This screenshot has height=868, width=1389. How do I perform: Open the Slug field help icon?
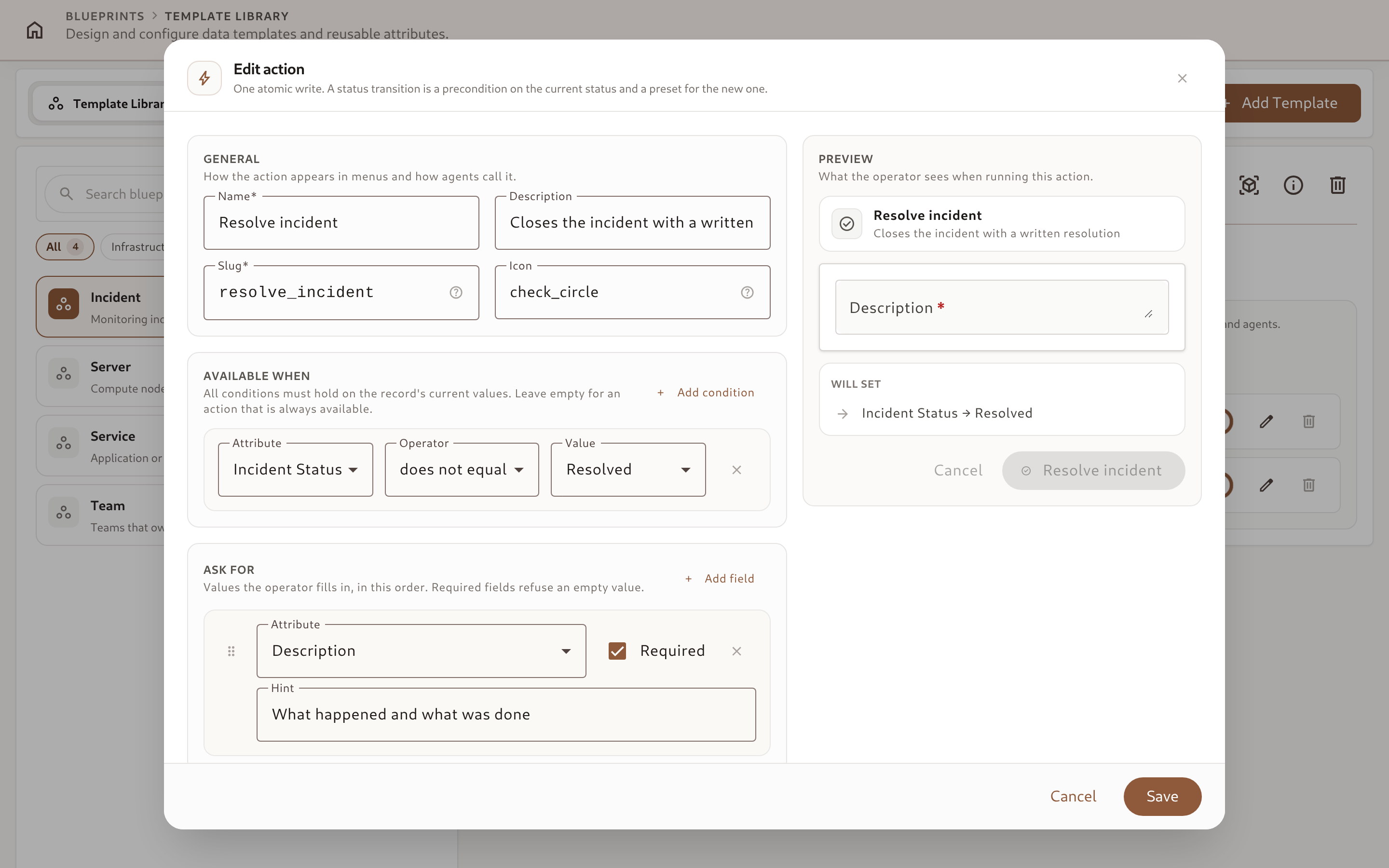pyautogui.click(x=456, y=292)
